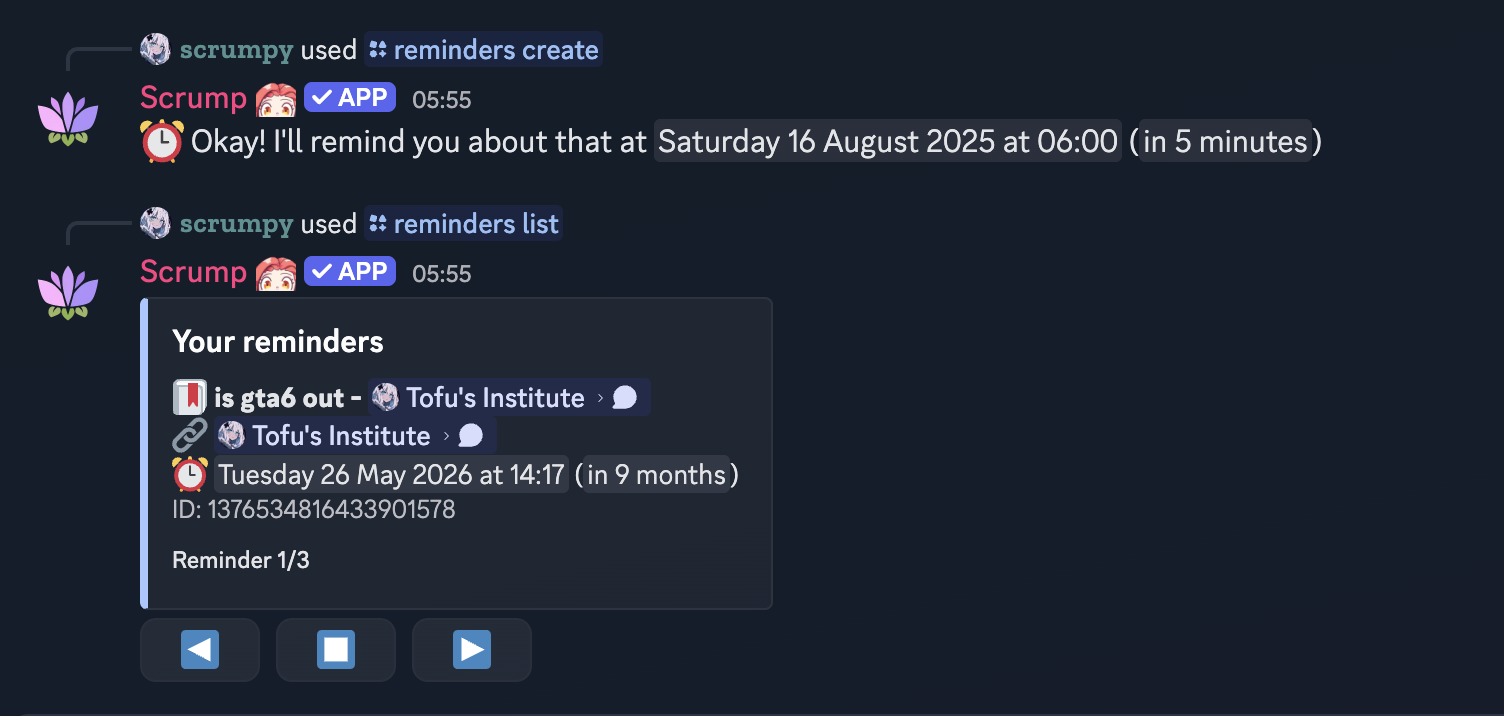The image size is (1504, 716).
Task: Click the 'in 9 months' relative timestamp
Action: (656, 474)
